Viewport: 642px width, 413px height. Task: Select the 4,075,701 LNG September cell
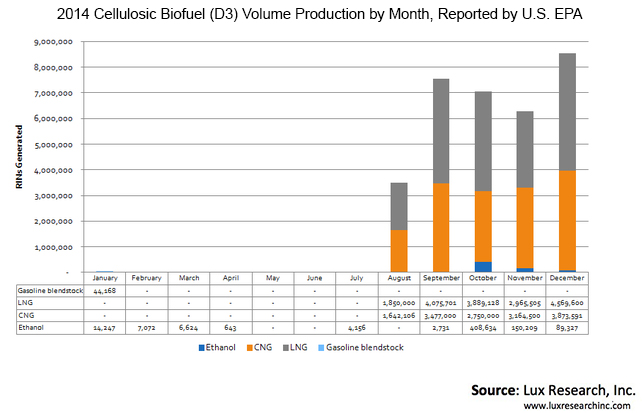[441, 303]
